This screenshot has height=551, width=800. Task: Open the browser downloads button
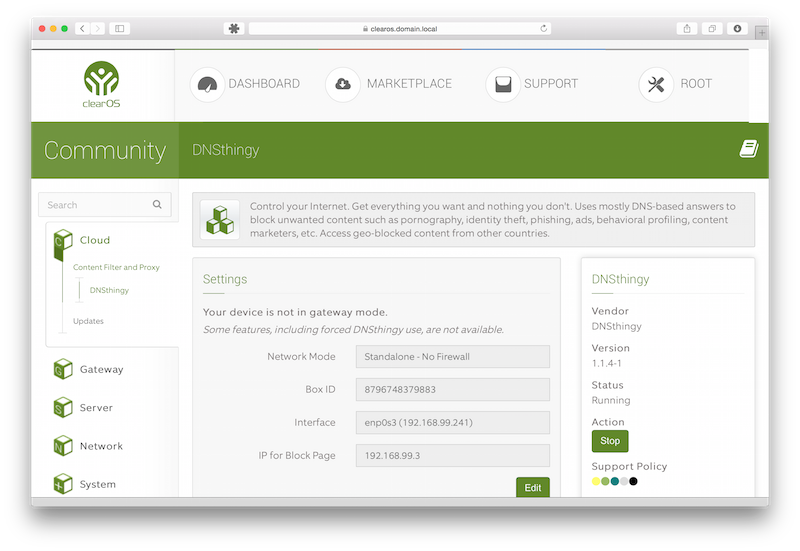[738, 29]
